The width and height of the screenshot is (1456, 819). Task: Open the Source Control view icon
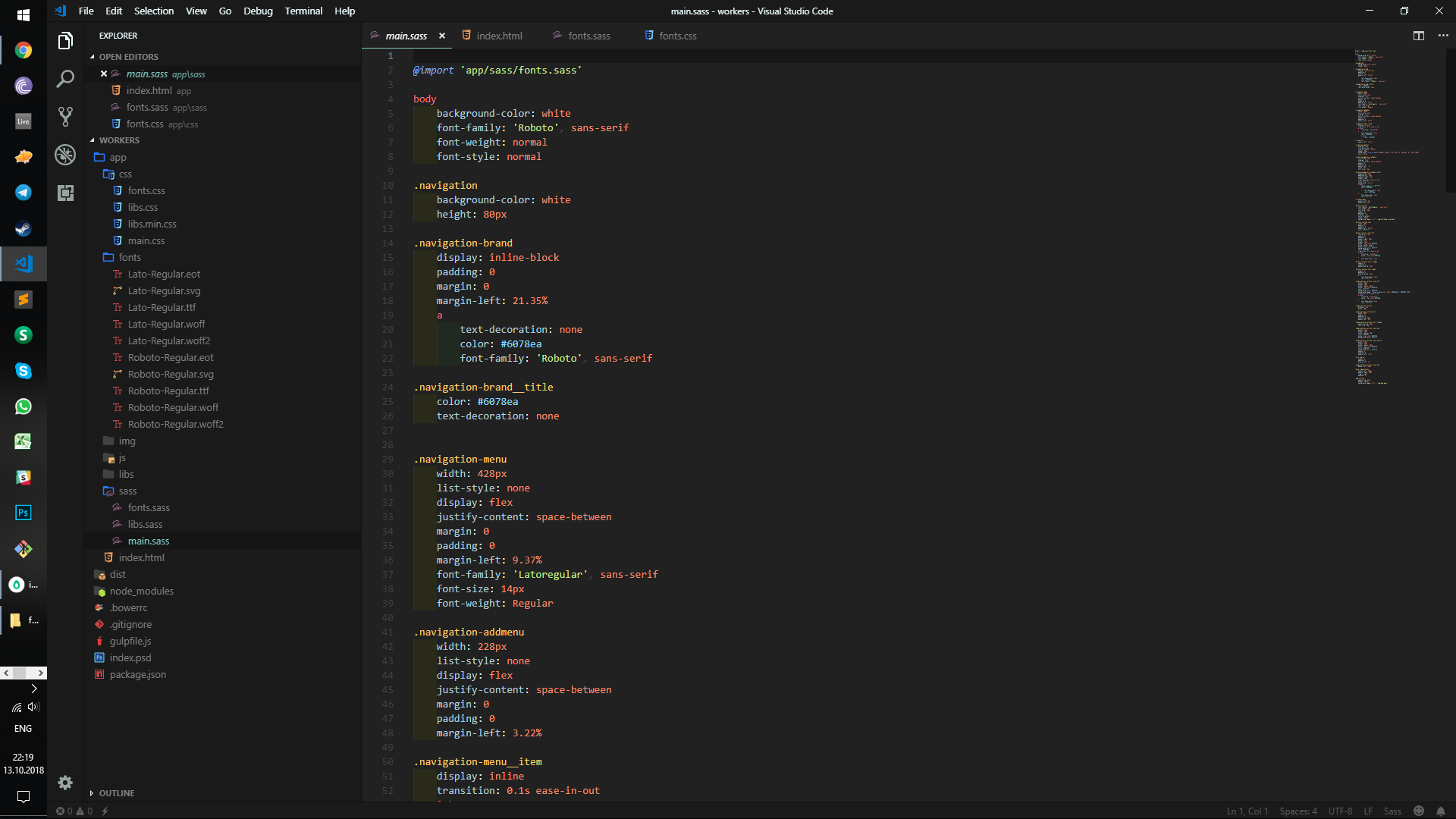tap(65, 117)
